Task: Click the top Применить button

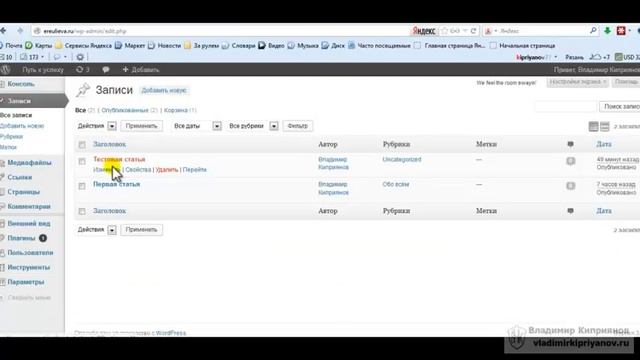Action: [141, 126]
